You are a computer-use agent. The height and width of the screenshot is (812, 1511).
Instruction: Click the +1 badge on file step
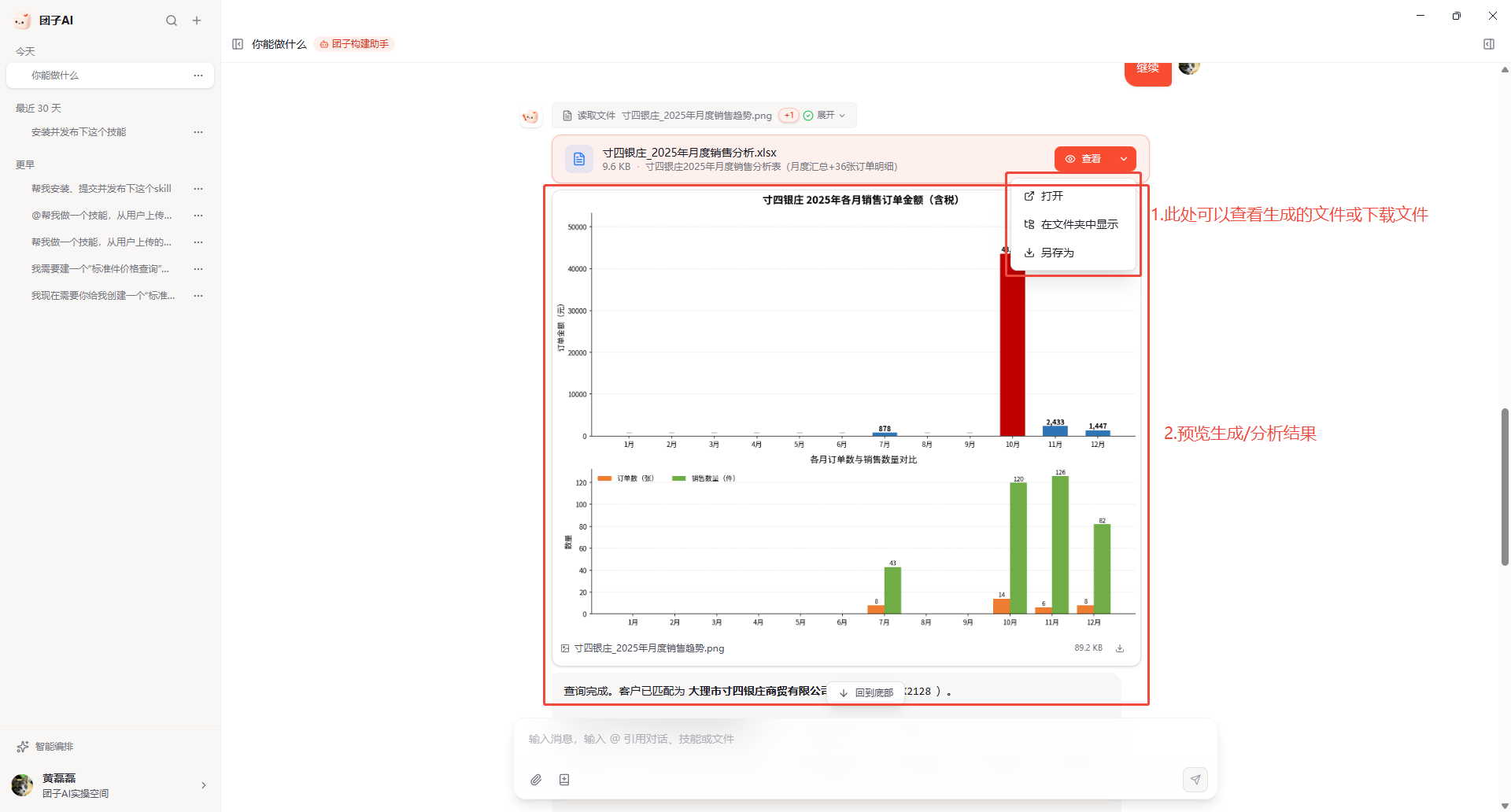click(789, 116)
